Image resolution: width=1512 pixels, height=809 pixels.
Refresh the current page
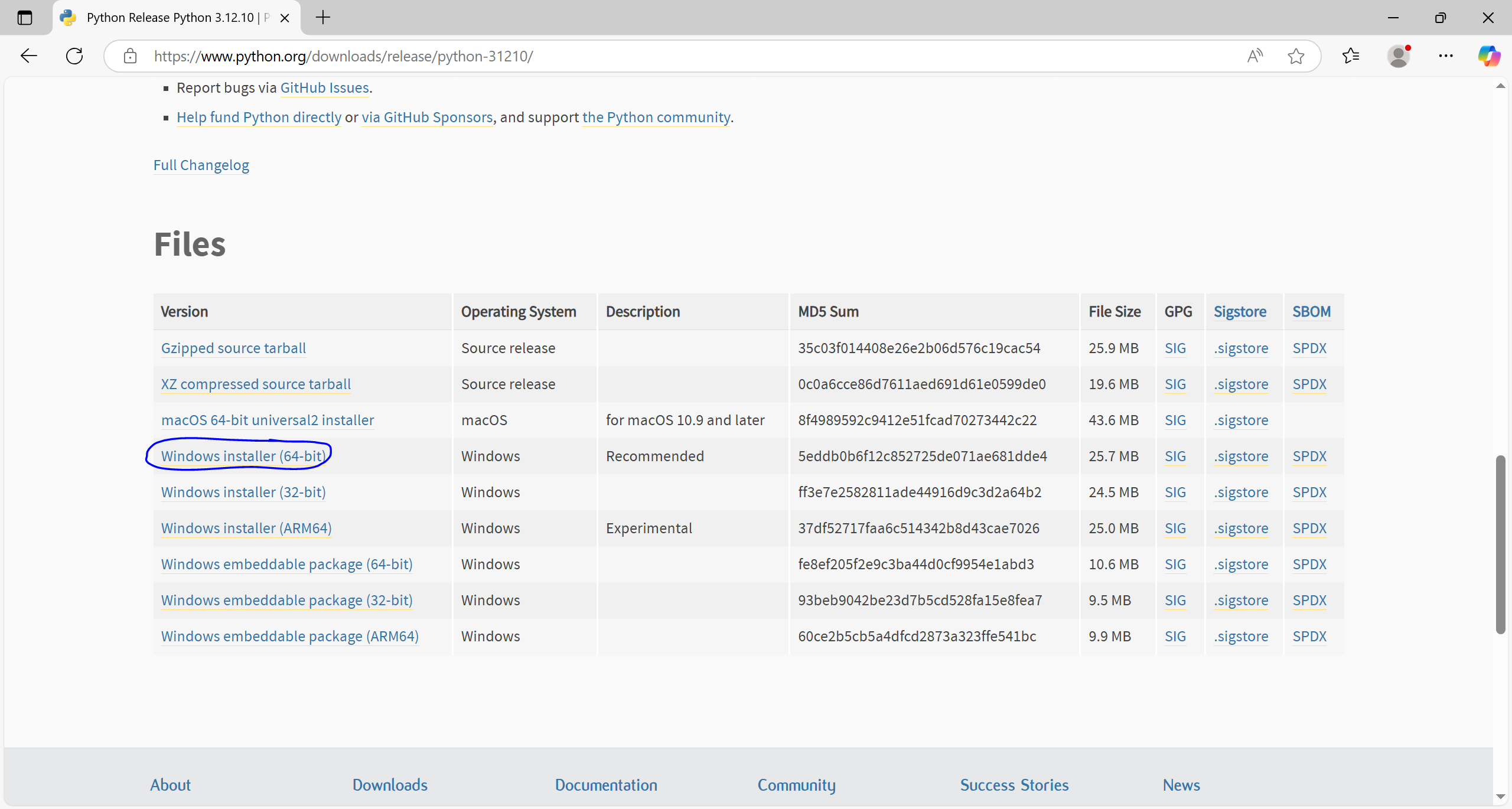point(74,56)
